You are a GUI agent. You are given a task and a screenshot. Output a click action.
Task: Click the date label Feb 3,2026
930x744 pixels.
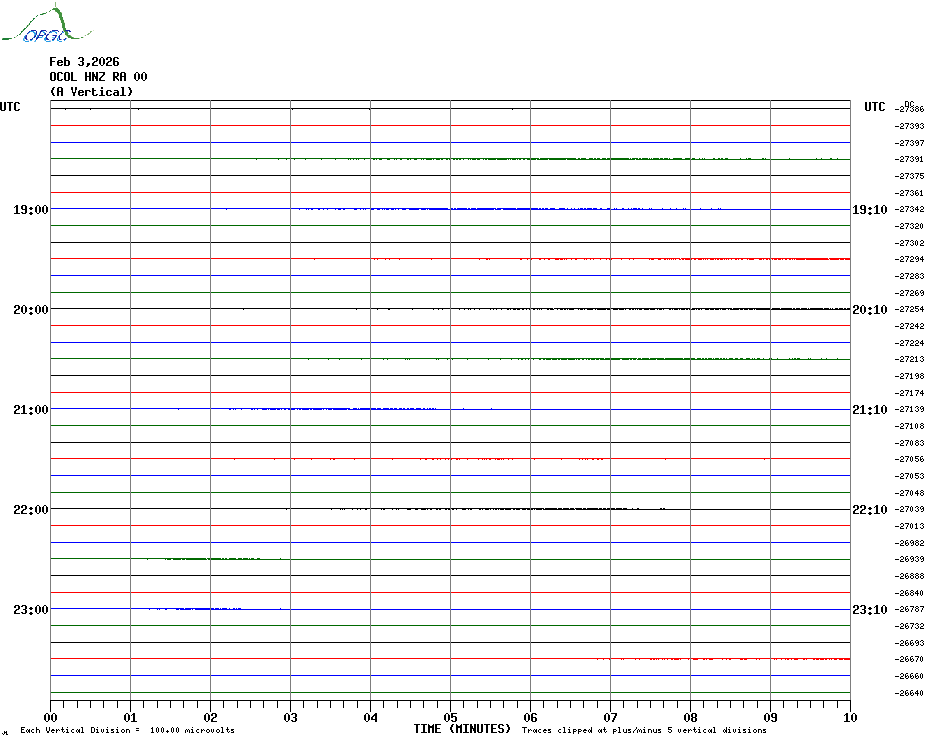pyautogui.click(x=84, y=62)
